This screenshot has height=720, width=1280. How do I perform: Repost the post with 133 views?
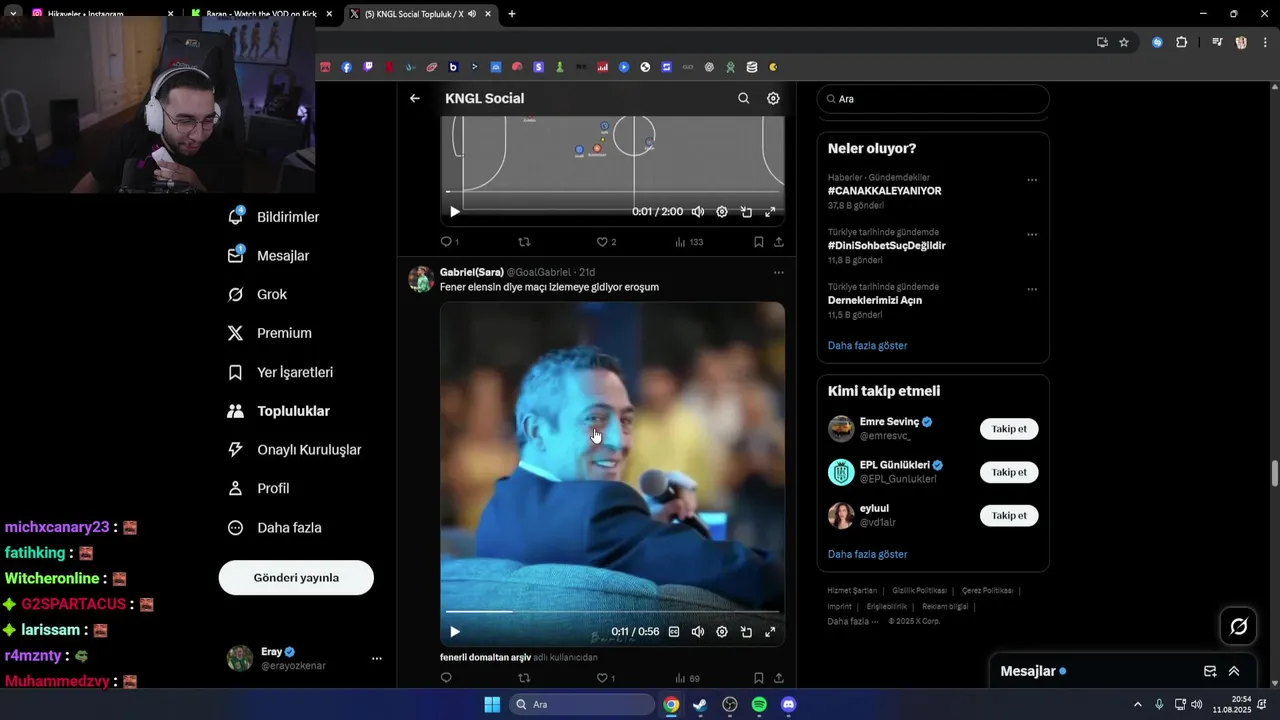pos(524,242)
